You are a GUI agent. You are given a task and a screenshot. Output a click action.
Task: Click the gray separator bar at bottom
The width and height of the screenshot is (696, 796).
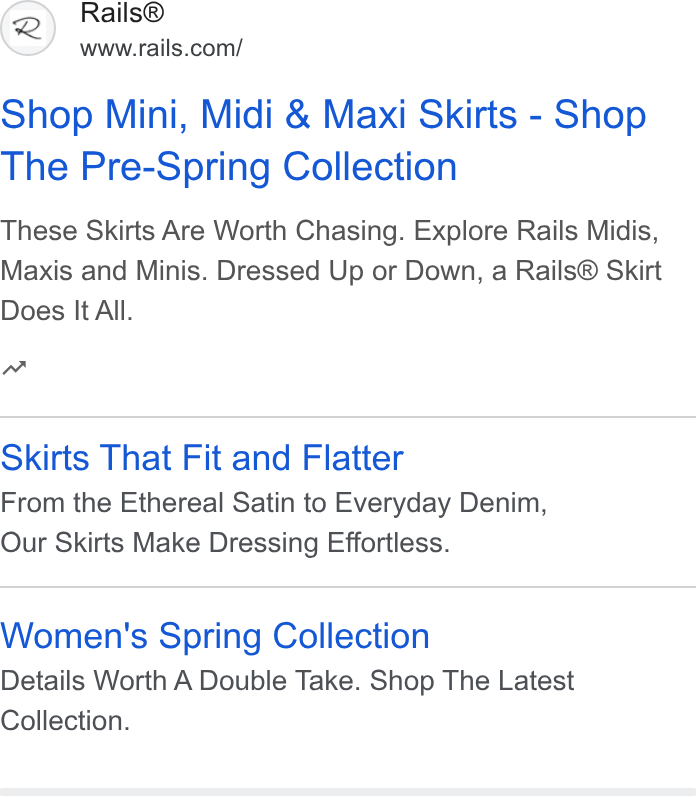(x=348, y=792)
